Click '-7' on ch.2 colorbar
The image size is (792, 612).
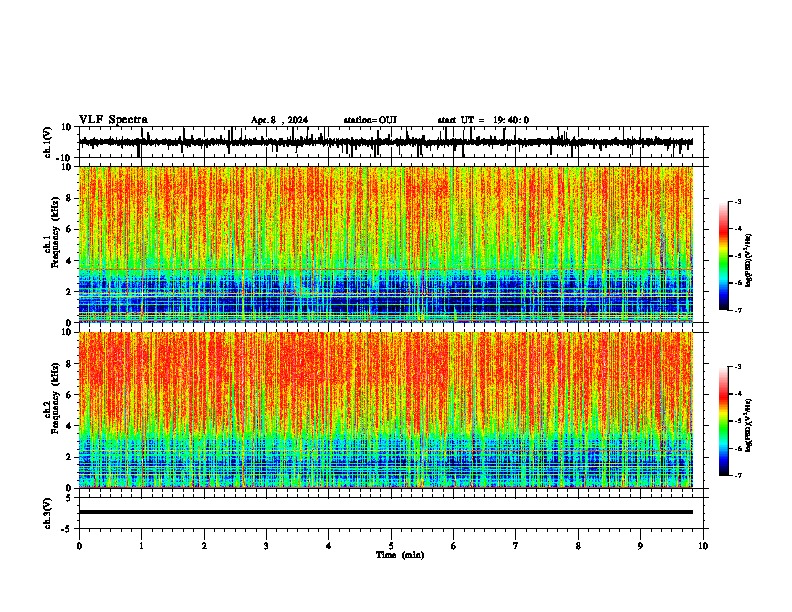[x=737, y=475]
